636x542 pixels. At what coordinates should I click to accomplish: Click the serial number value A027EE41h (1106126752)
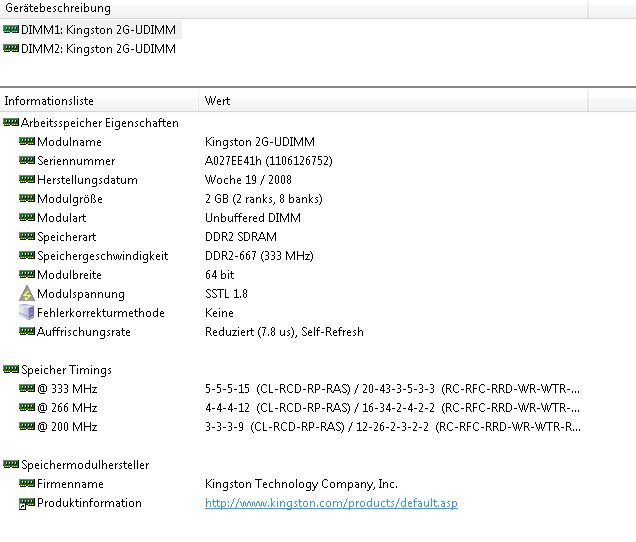pos(269,161)
